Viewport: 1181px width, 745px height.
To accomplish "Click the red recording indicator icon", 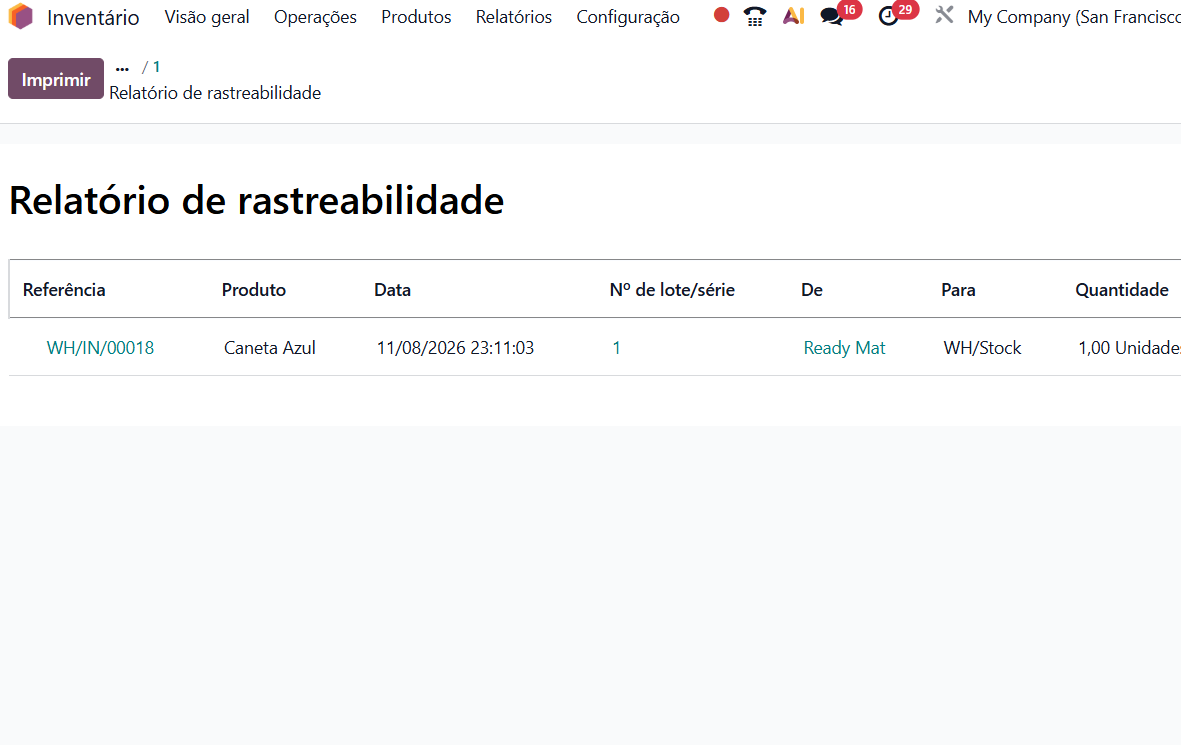I will point(721,14).
